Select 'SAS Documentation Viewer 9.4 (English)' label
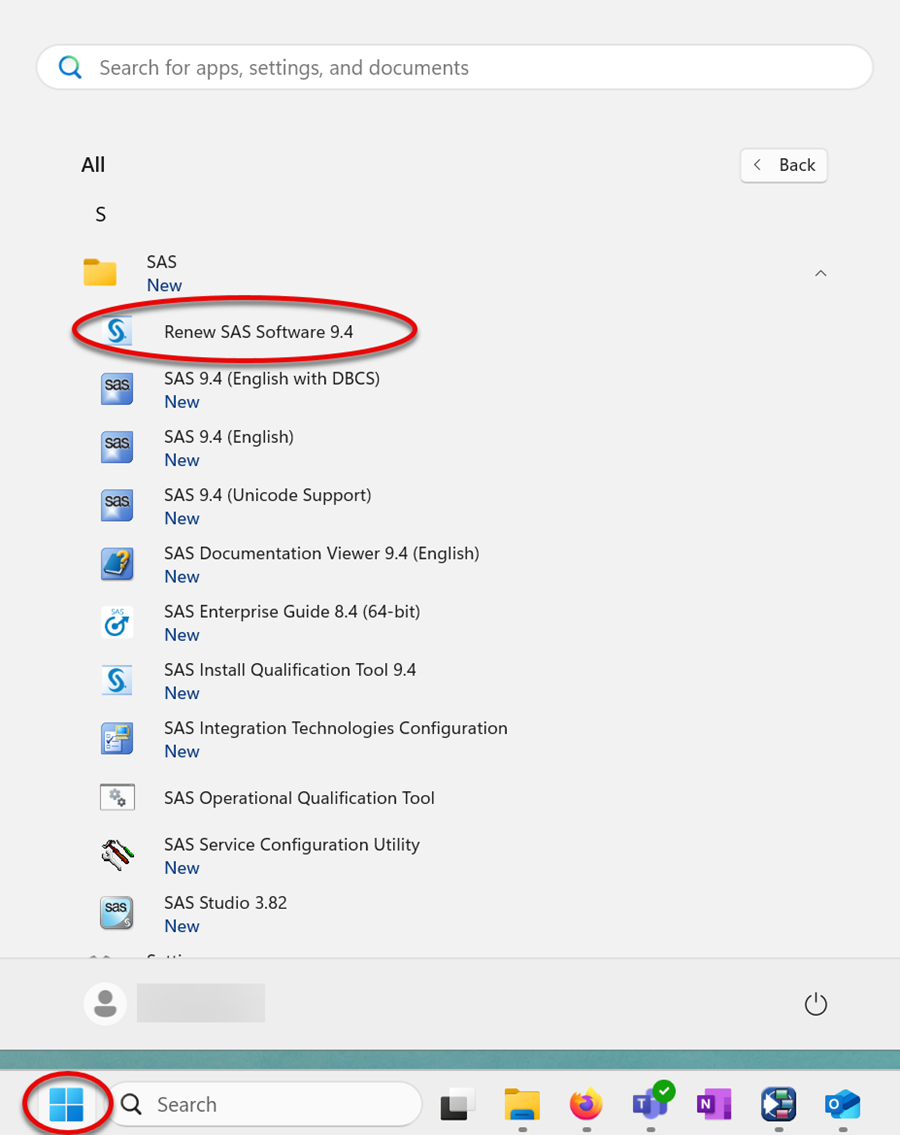Image resolution: width=900 pixels, height=1135 pixels. 321,554
